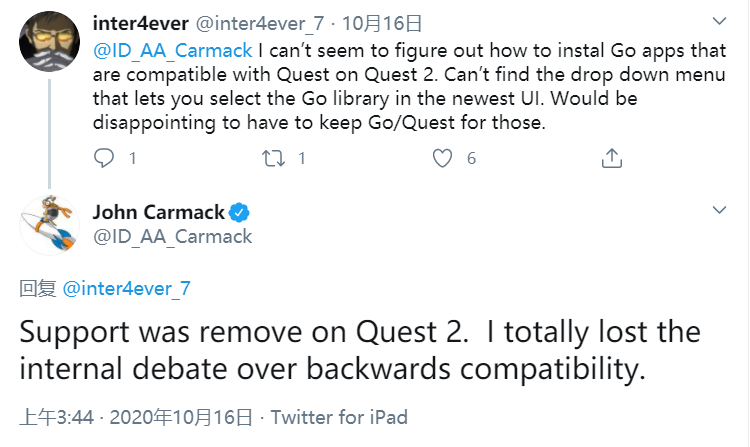Click John Carmack's verified badge

point(240,212)
